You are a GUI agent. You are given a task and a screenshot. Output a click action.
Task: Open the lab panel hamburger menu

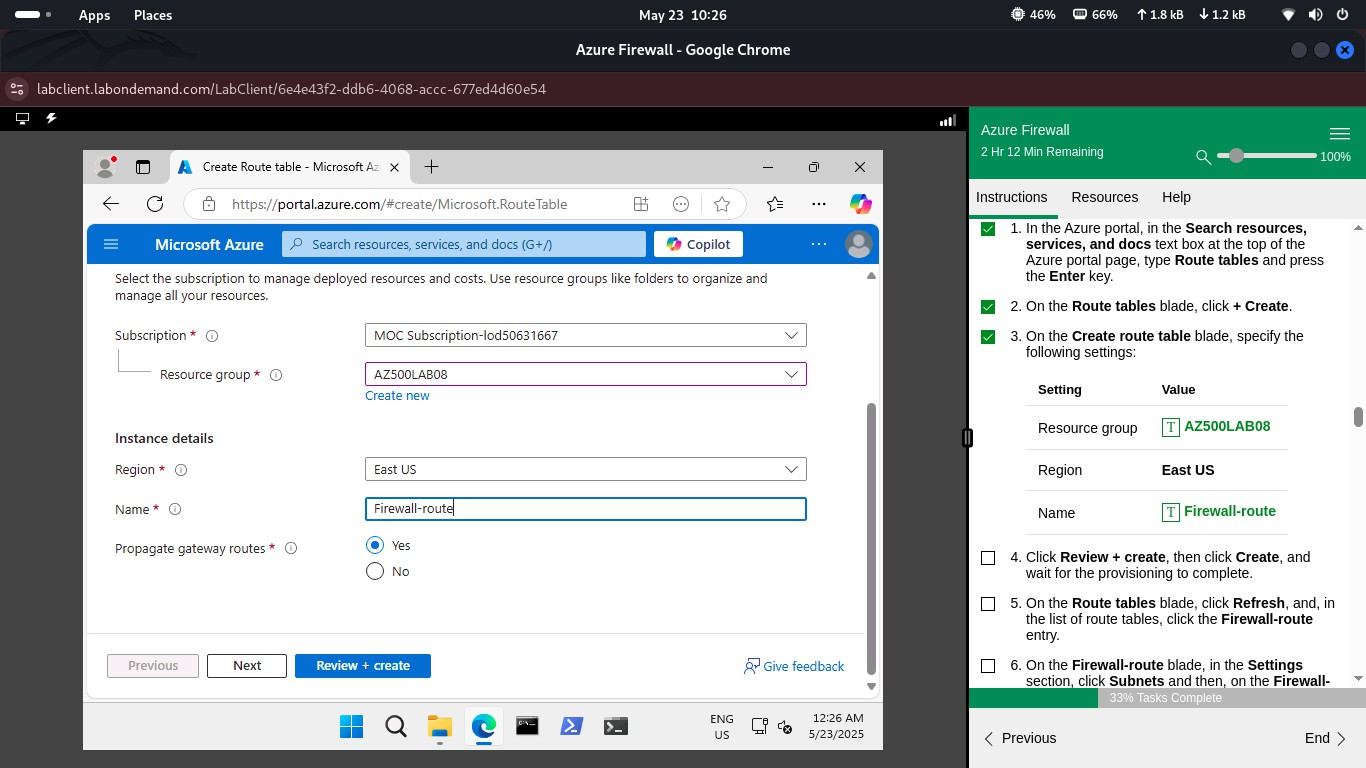pos(1339,134)
